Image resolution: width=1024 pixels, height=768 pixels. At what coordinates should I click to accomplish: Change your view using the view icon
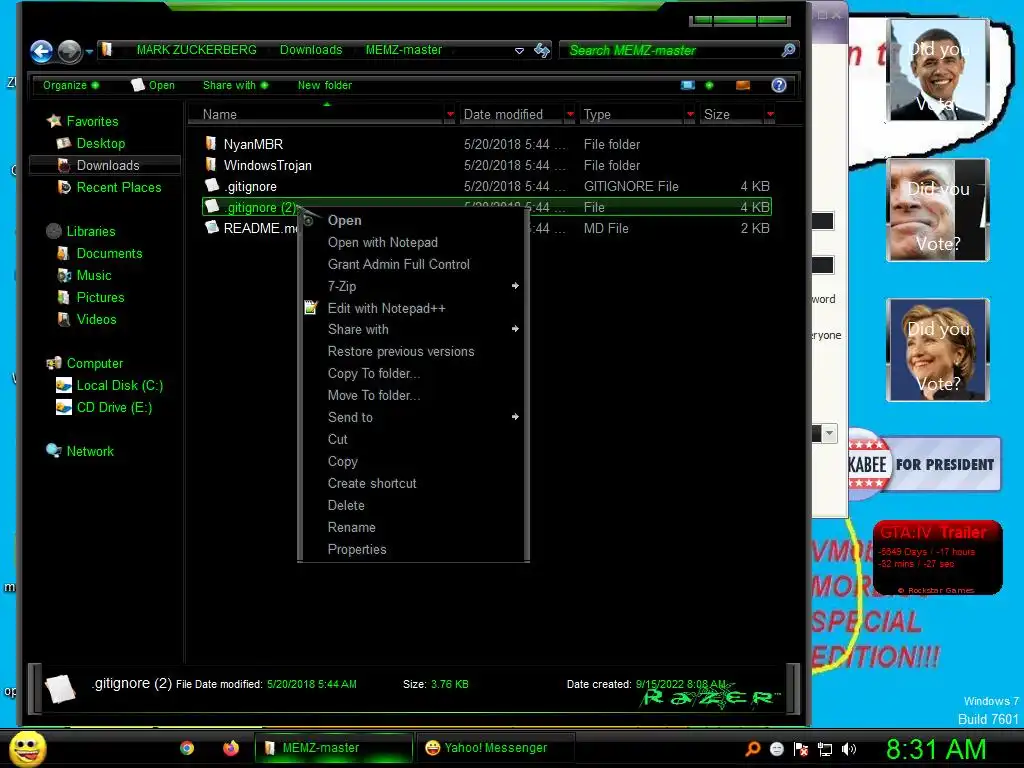(688, 85)
